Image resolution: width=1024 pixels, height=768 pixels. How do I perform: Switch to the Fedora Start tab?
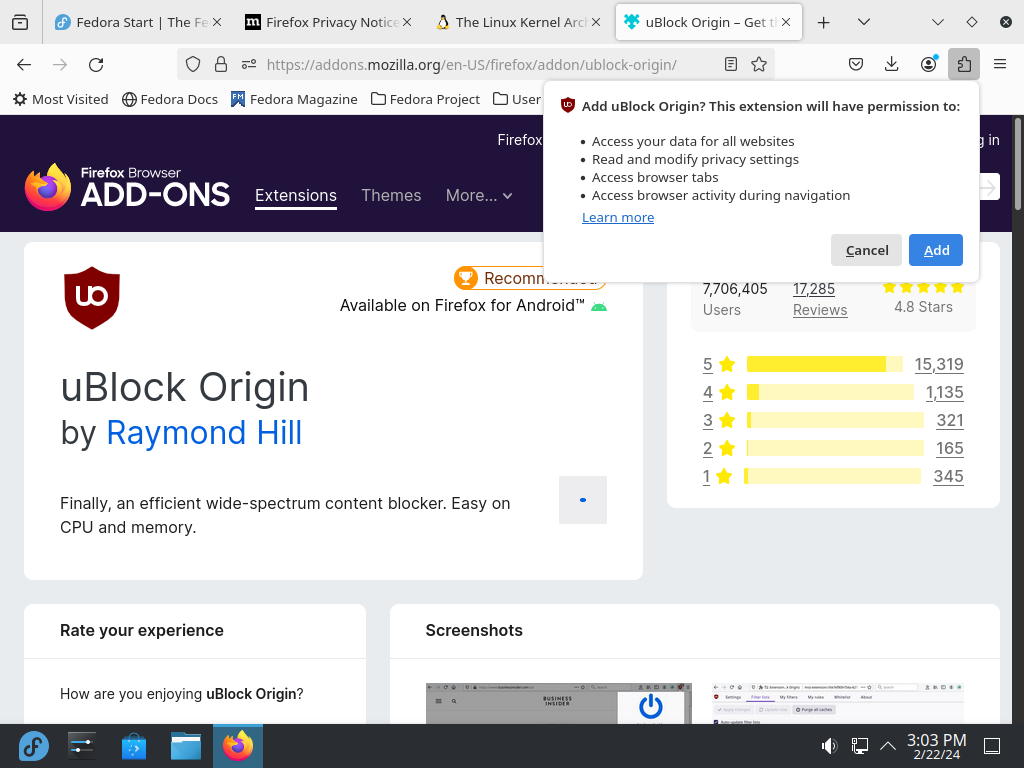[138, 22]
